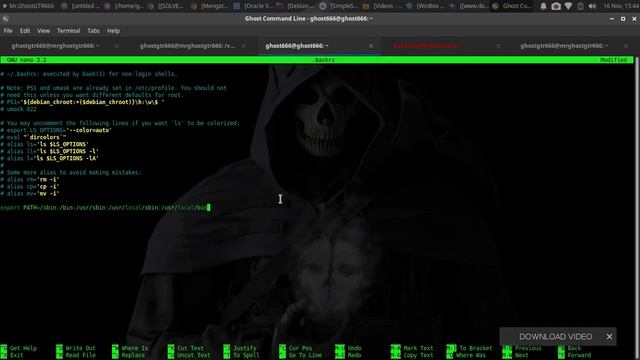Switch to the red-titled terminal tab
640x360 pixels.
[x=426, y=46]
